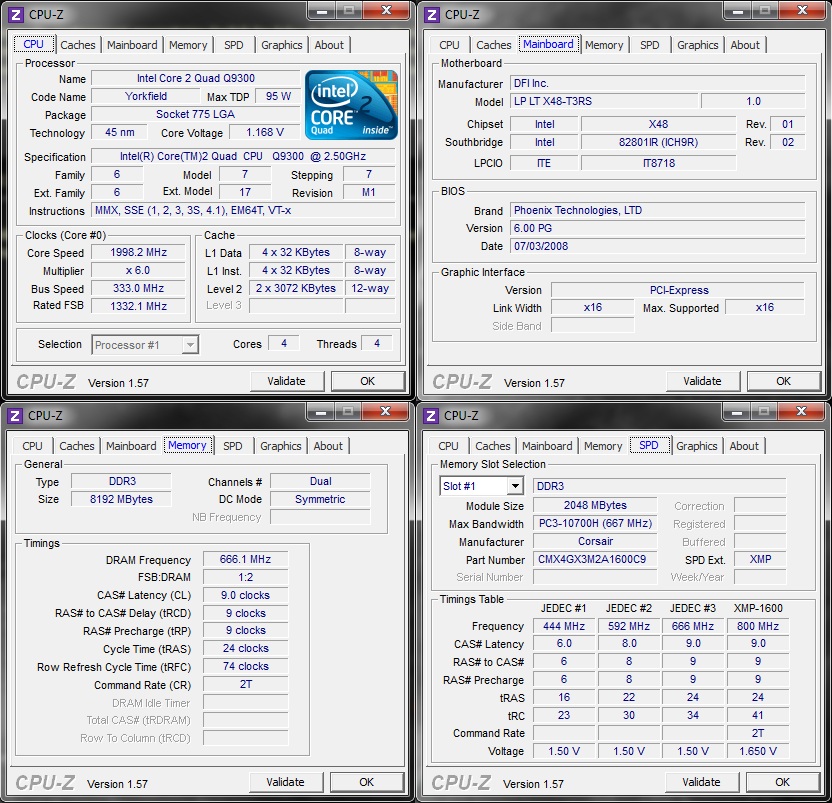Click the SPD Ext. value 'XMP'
Screen dimensions: 832x803
[760, 559]
